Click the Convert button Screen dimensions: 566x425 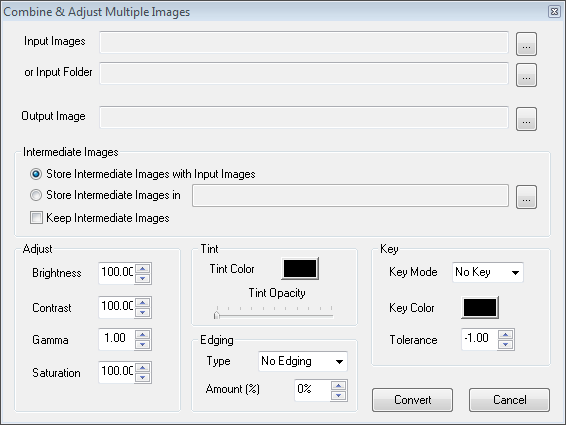413,400
